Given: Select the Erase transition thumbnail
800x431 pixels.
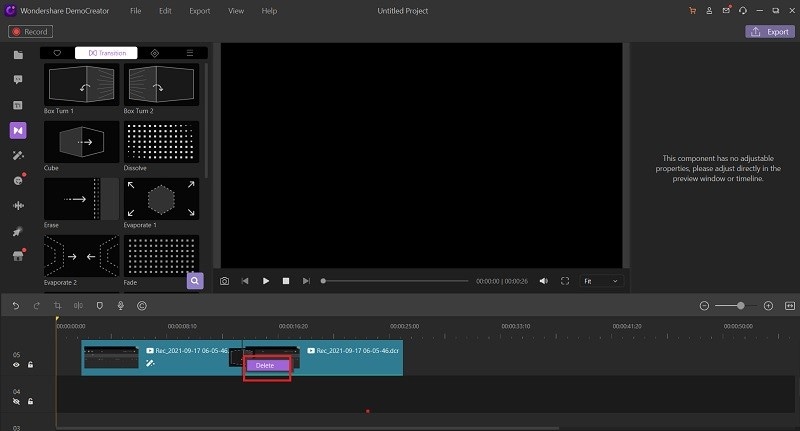Looking at the screenshot, I should pos(82,199).
